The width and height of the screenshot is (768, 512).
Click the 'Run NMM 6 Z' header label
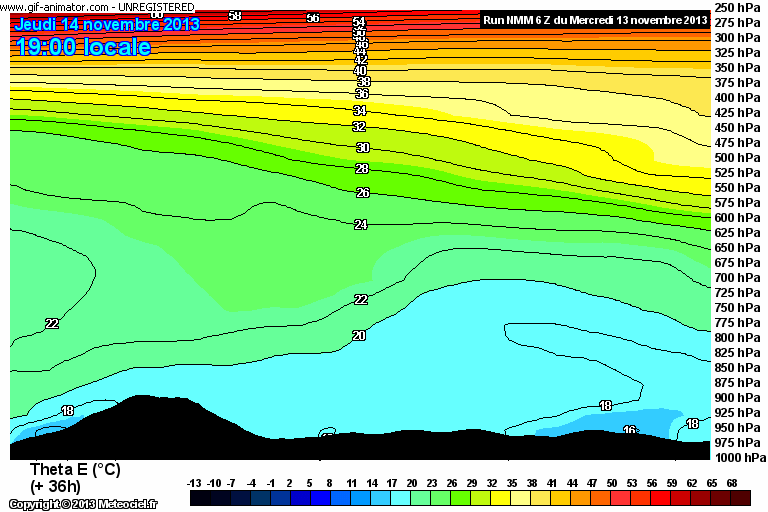(594, 19)
